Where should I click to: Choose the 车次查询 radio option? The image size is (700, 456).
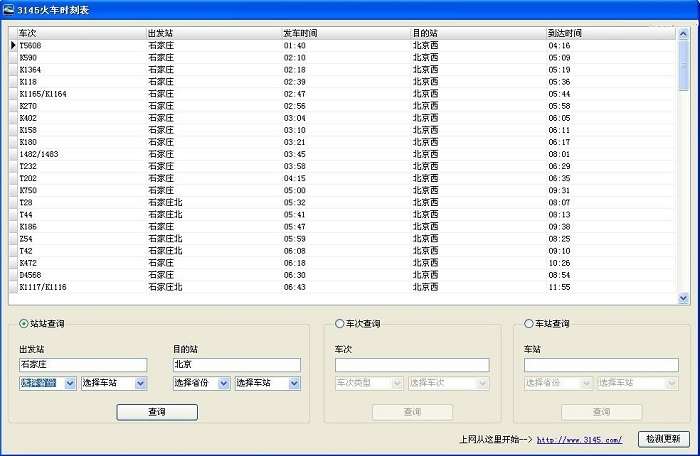[x=340, y=324]
